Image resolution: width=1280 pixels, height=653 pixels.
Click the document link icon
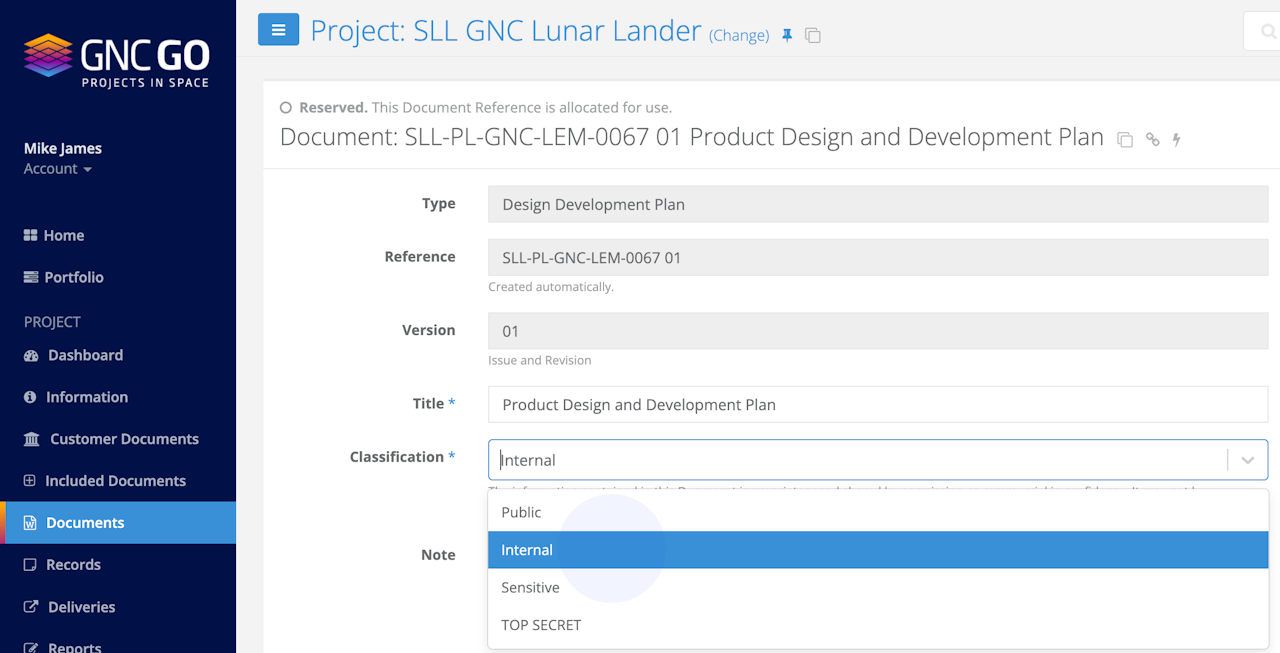[1153, 140]
